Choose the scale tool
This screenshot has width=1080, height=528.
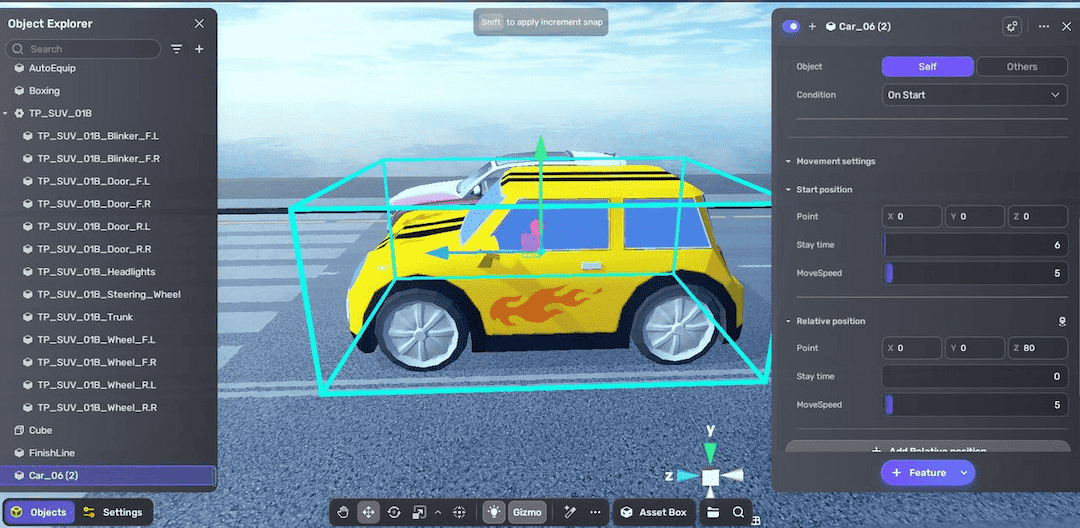(419, 512)
